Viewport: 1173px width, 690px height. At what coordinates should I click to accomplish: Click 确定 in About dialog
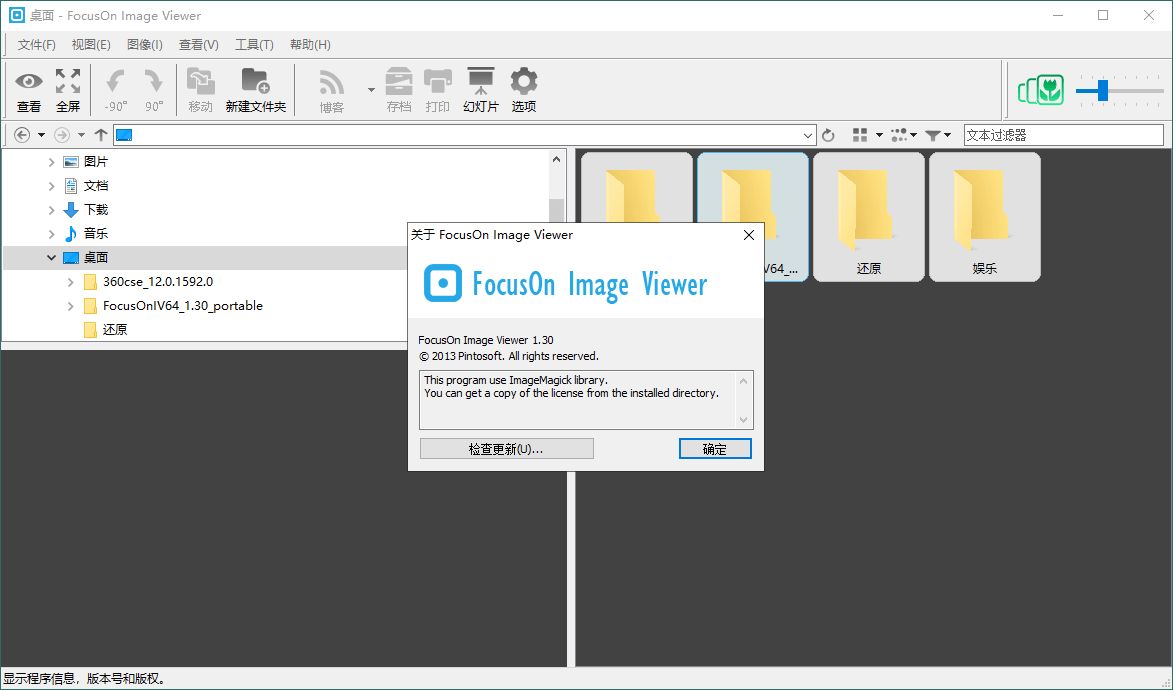tap(714, 449)
